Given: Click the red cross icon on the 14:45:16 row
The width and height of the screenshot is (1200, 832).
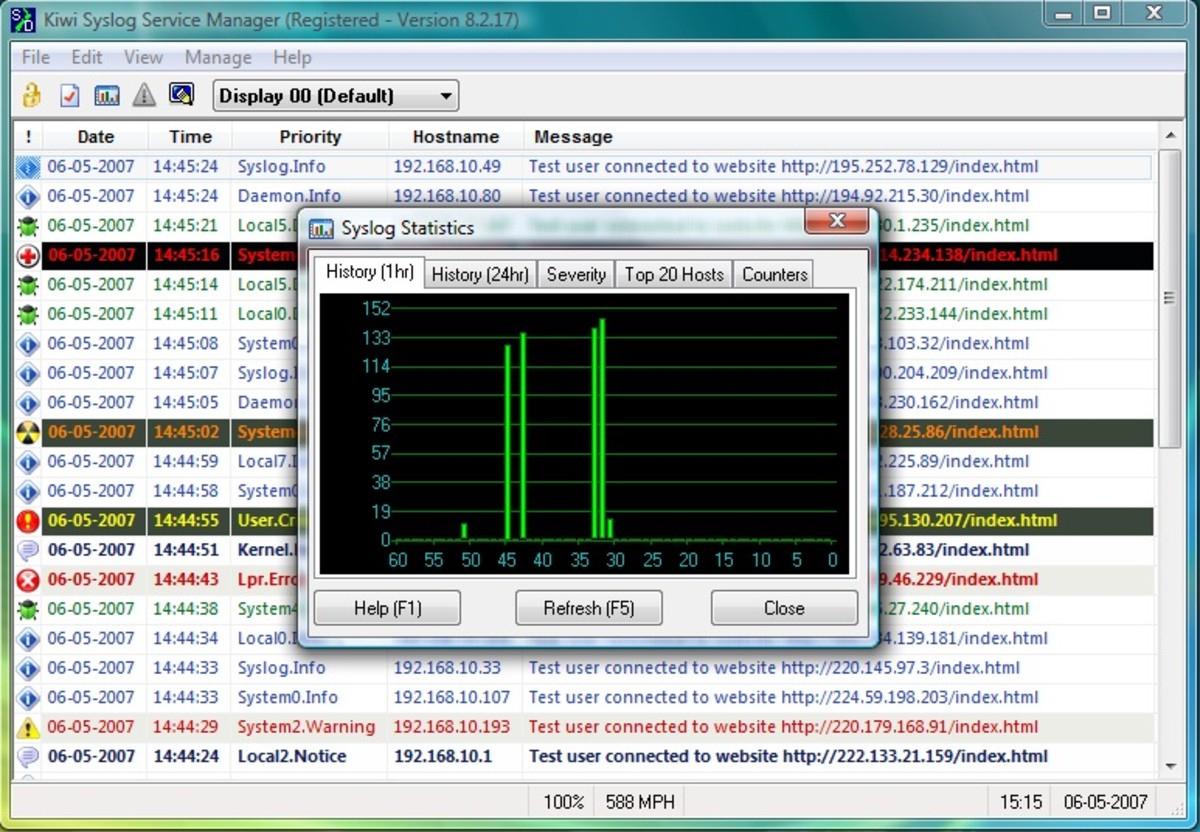Looking at the screenshot, I should [28, 255].
